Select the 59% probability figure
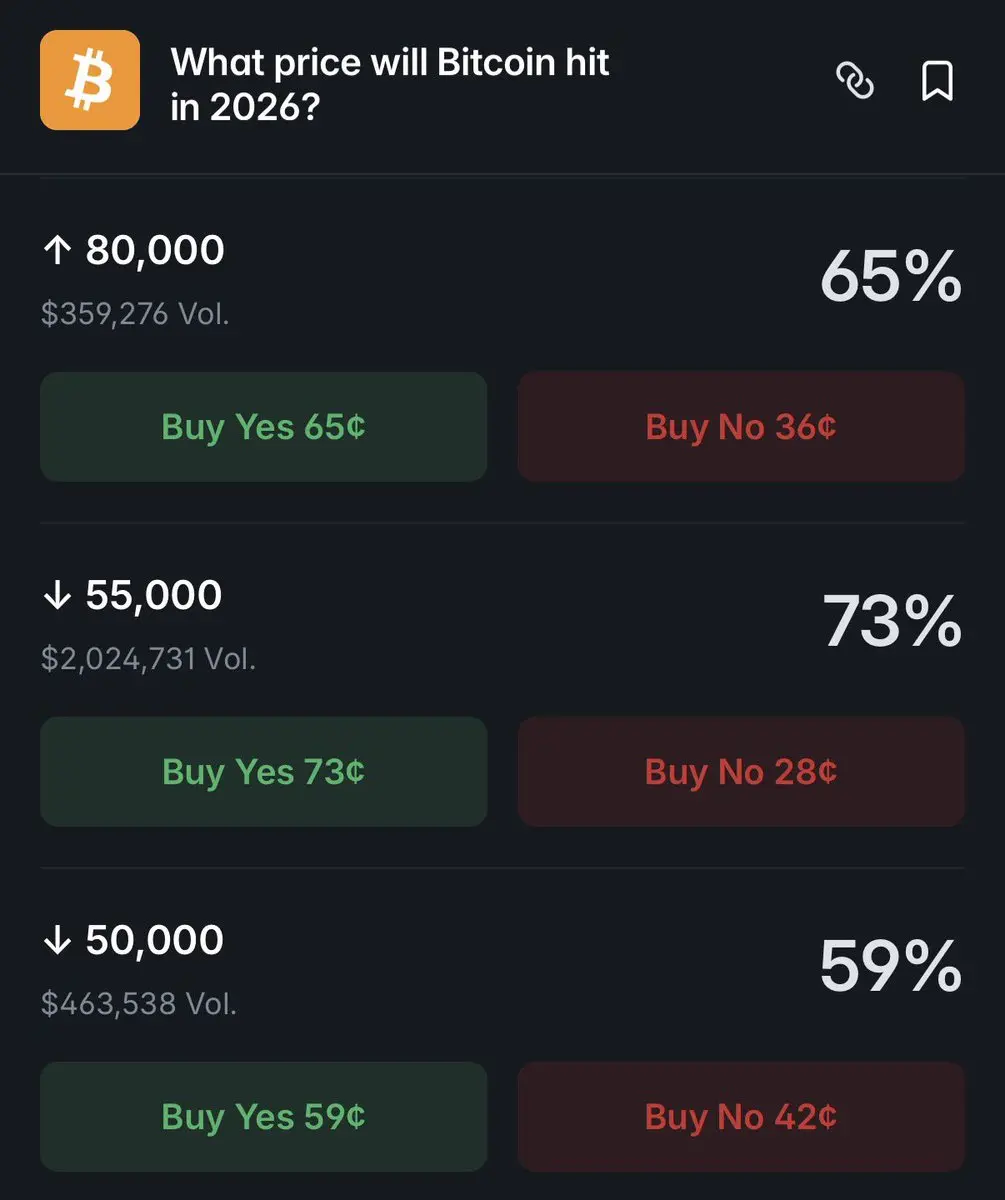1005x1200 pixels. click(x=891, y=967)
